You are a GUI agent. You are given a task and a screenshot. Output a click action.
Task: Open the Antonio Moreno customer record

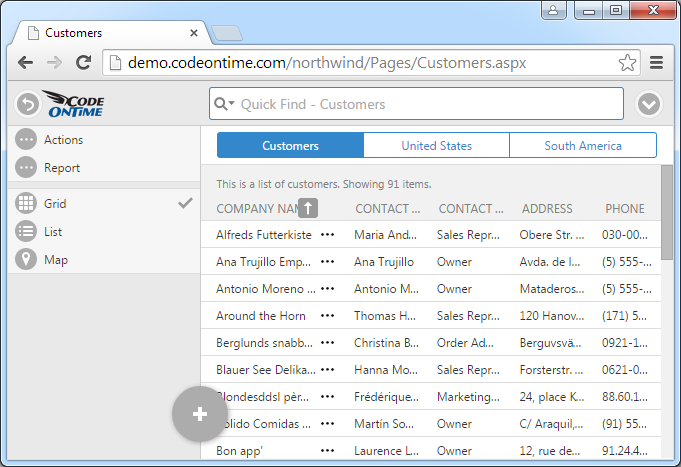tap(264, 289)
